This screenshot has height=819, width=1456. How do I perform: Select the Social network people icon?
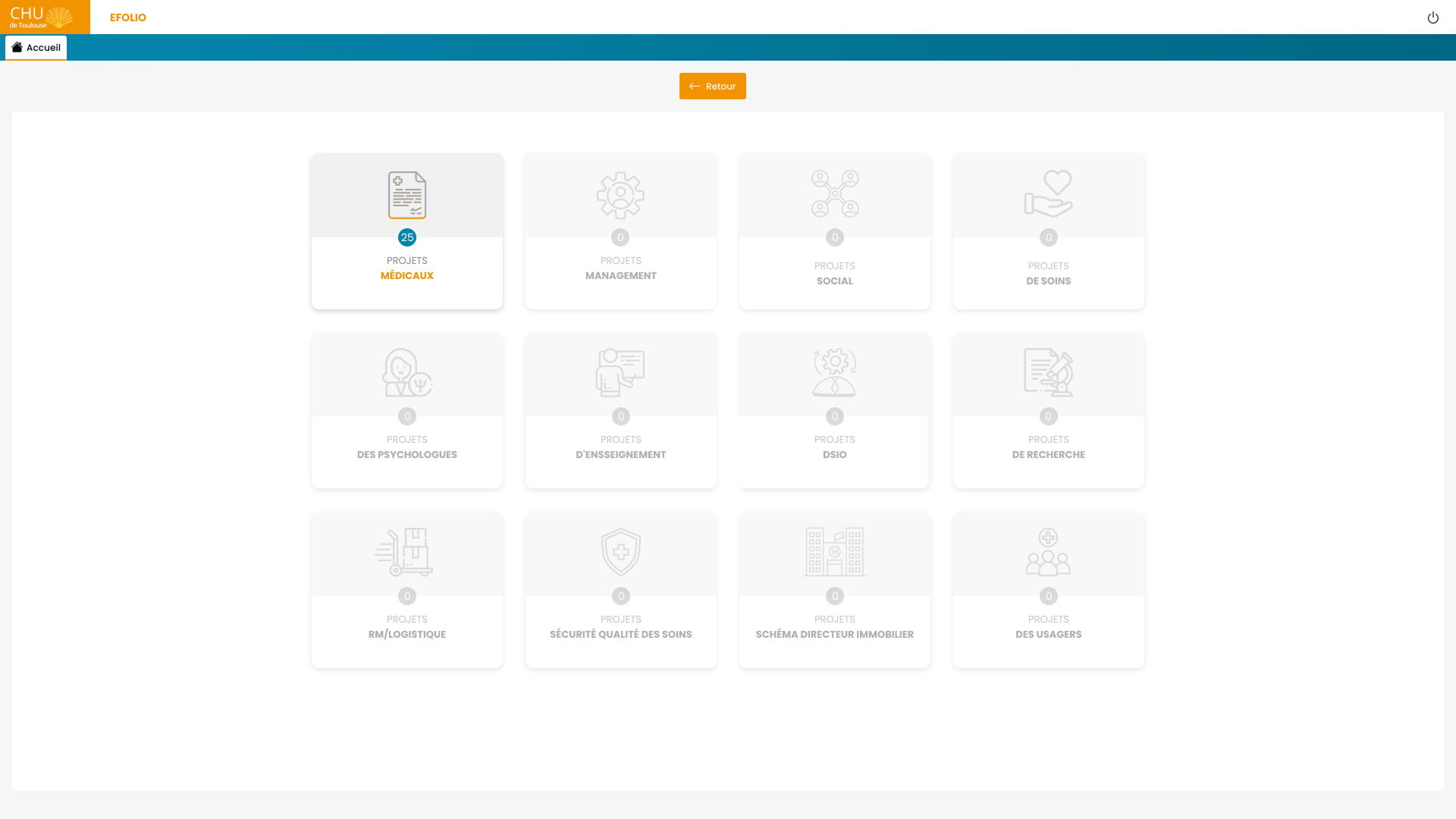(834, 194)
